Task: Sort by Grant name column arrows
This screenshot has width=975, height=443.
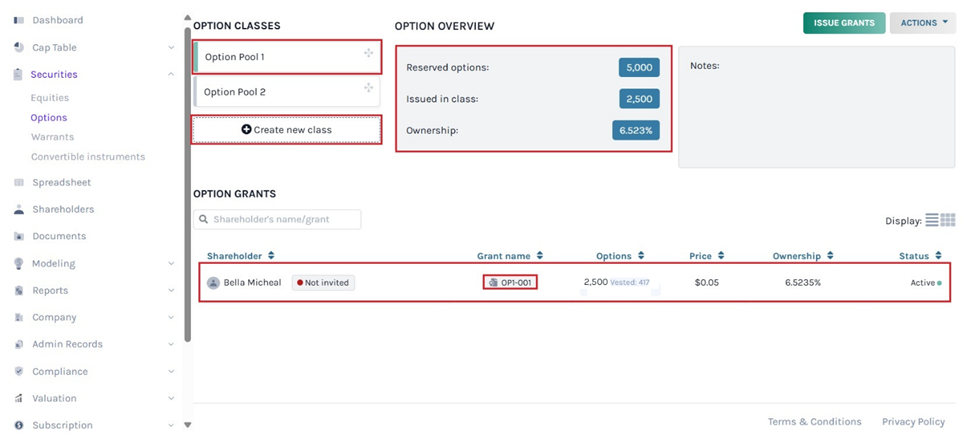Action: click(540, 256)
